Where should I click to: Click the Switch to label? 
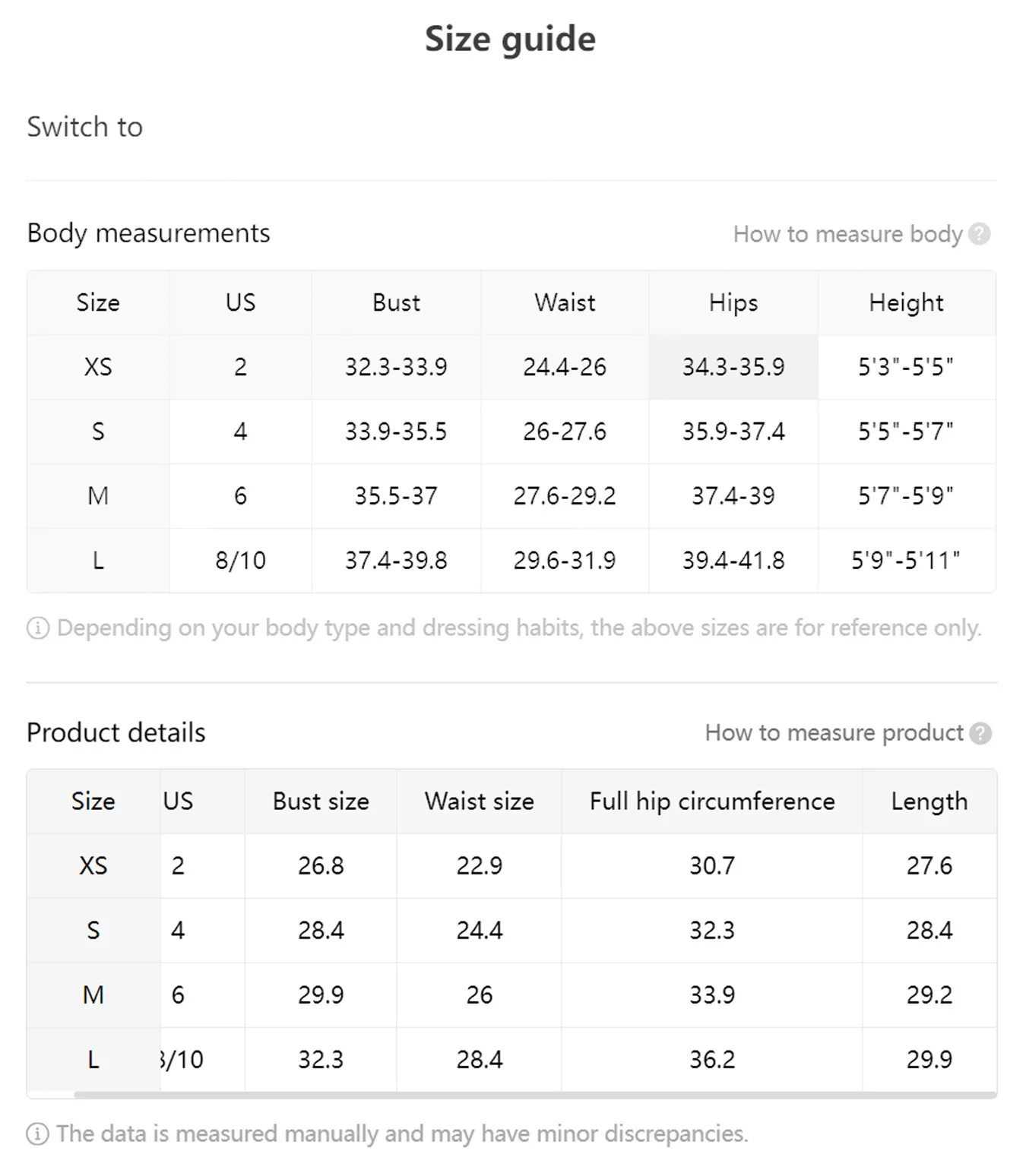pos(84,127)
